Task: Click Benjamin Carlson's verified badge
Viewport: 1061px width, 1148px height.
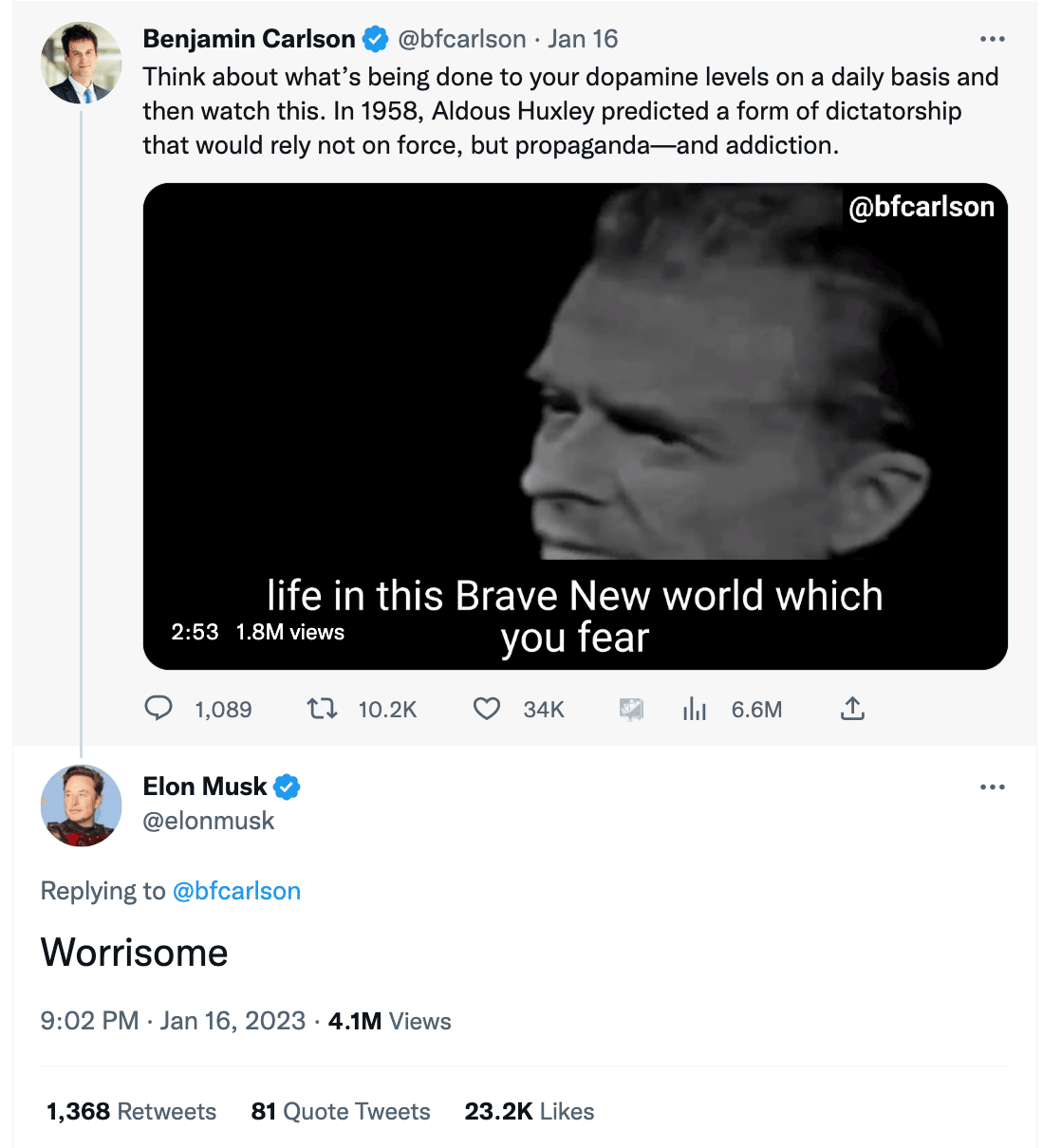Action: [x=376, y=39]
